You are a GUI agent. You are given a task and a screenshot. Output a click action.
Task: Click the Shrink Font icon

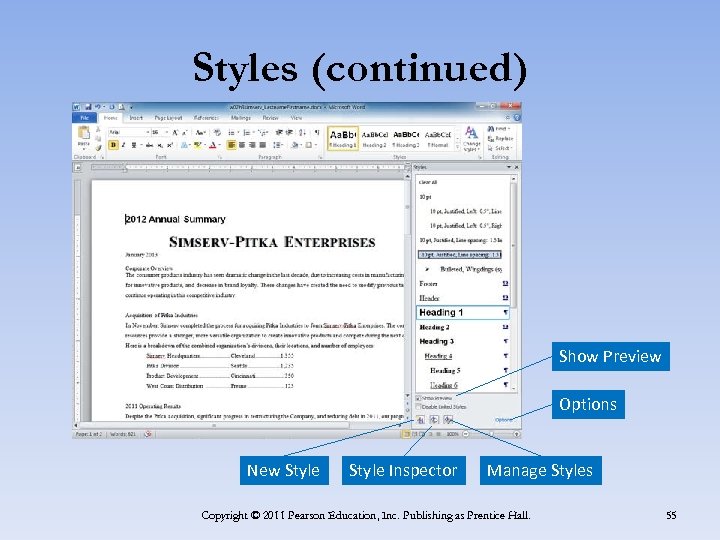point(185,133)
